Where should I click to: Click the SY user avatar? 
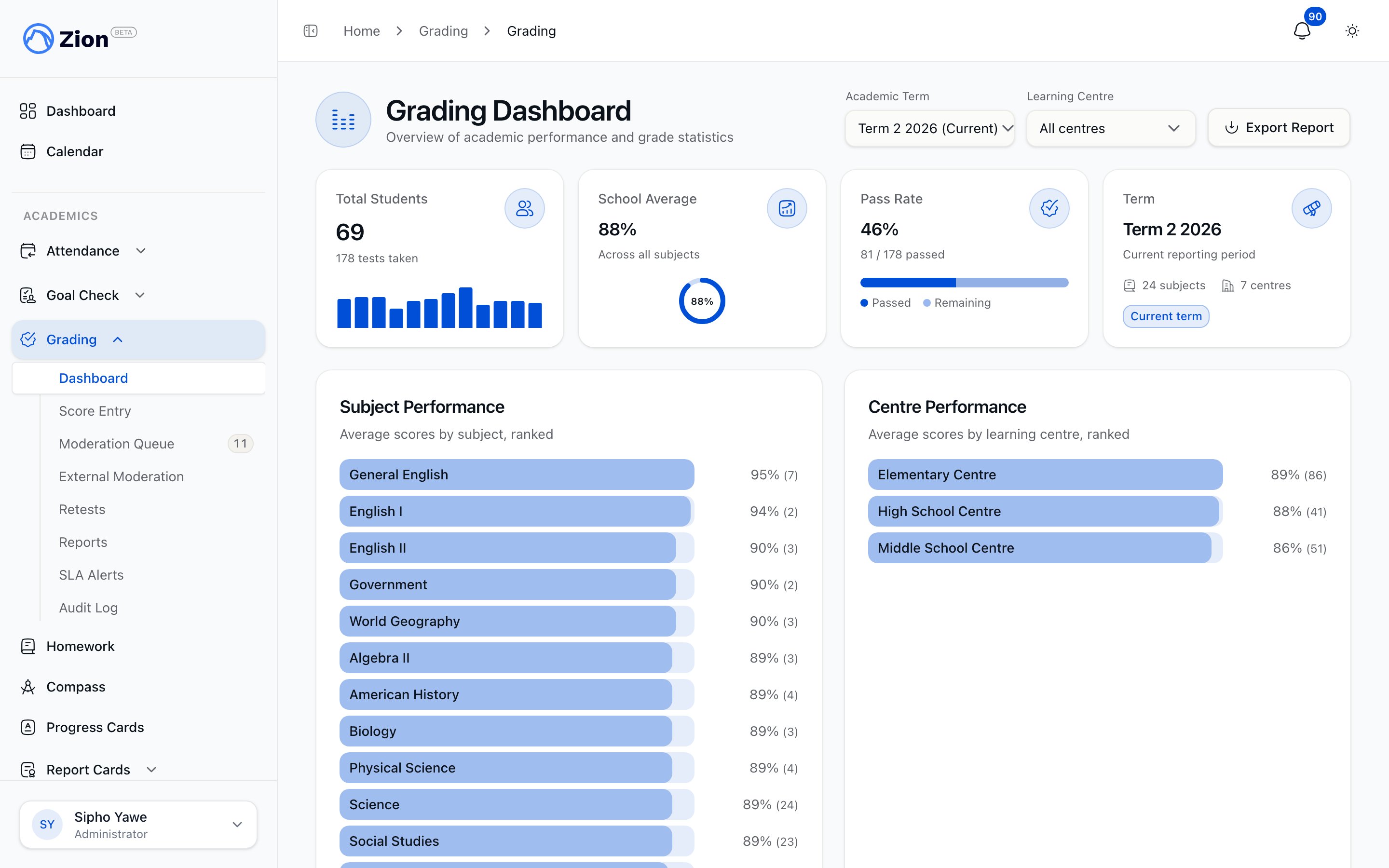point(47,825)
